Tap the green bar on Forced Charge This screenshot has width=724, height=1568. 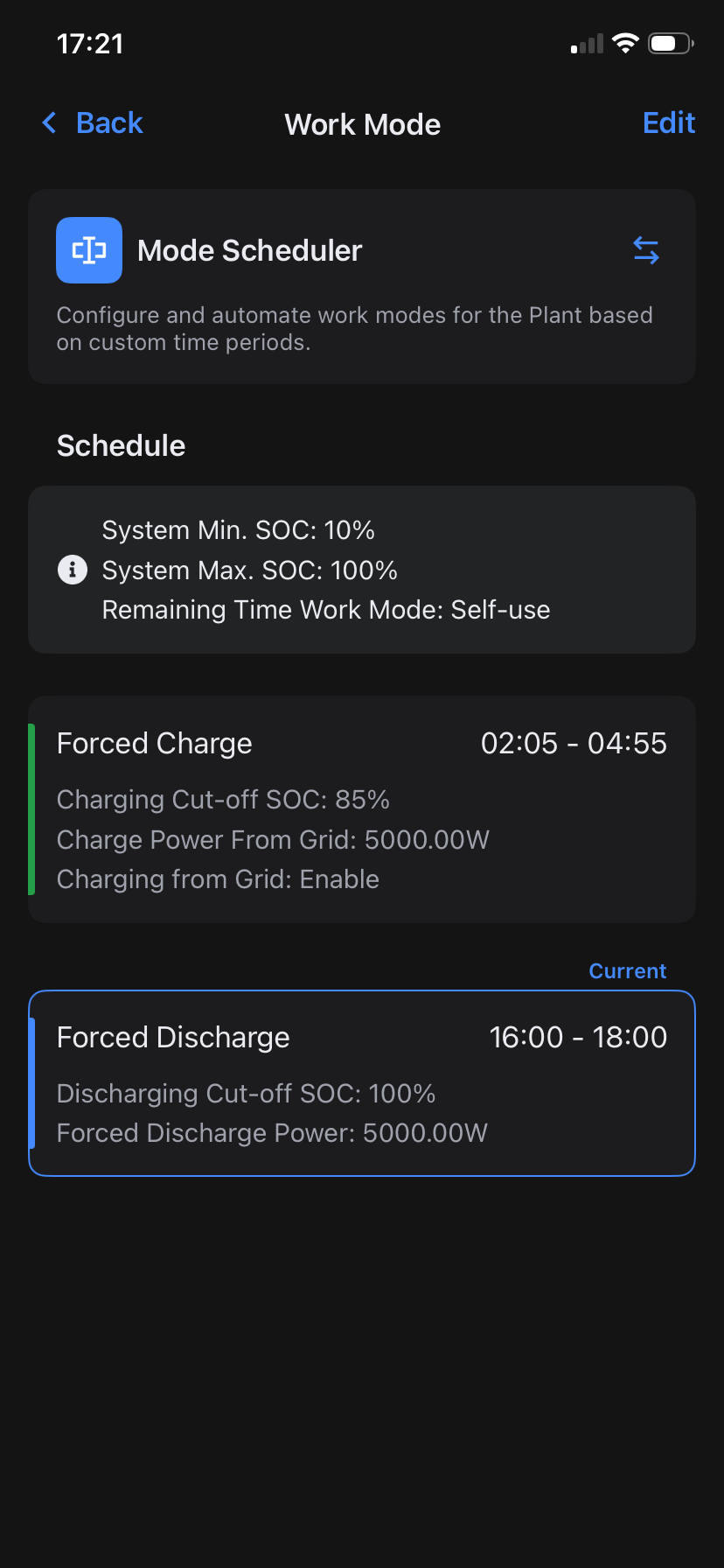[x=31, y=809]
